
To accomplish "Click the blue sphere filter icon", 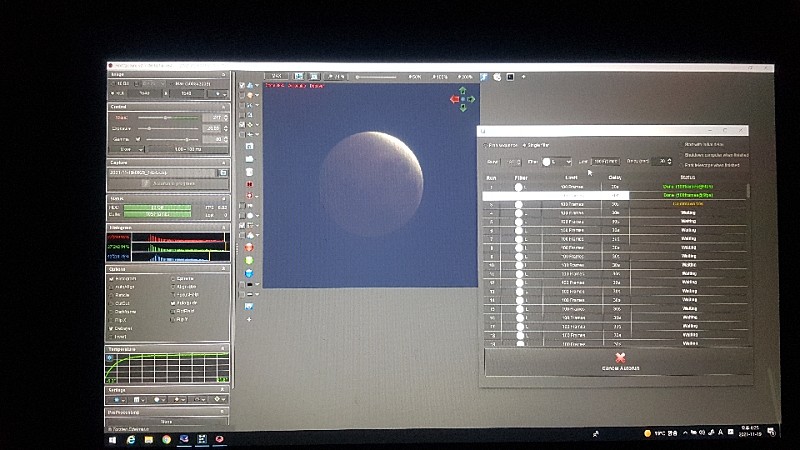I will click(249, 273).
